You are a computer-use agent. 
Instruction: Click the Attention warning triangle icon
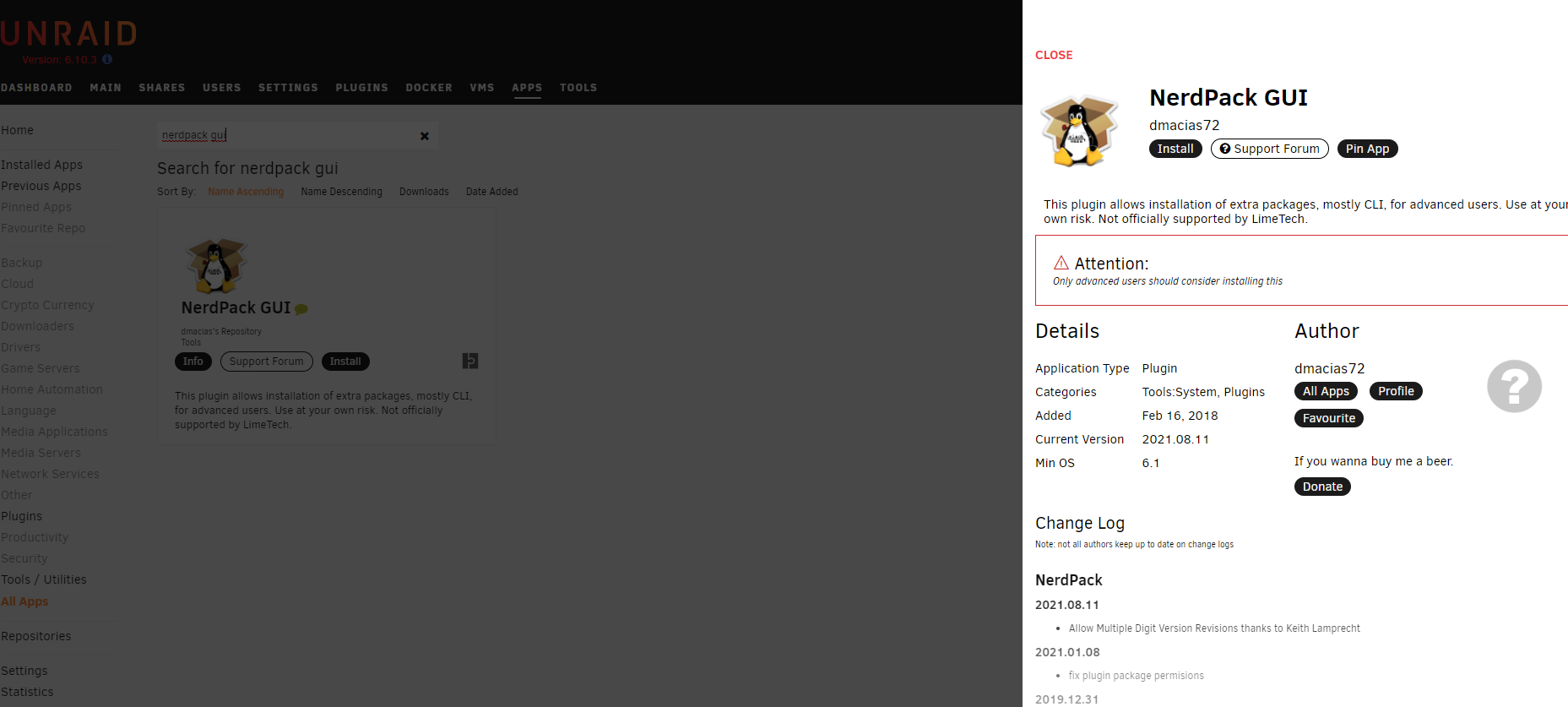click(1061, 263)
